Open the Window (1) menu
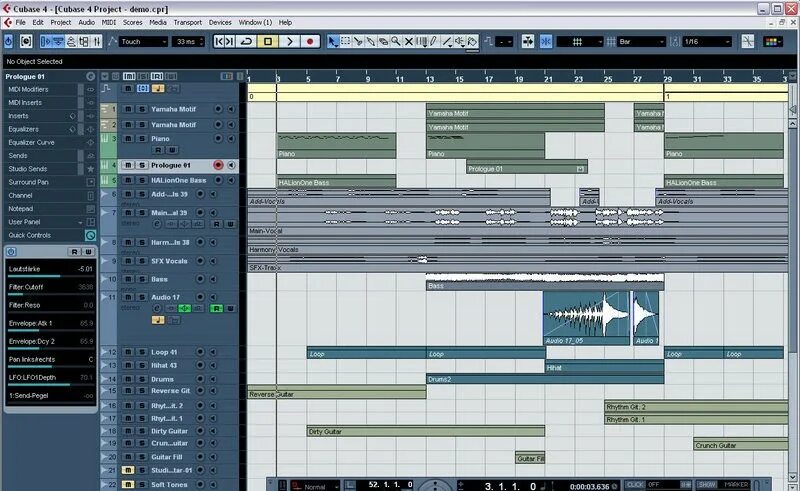The image size is (800, 491). click(255, 22)
